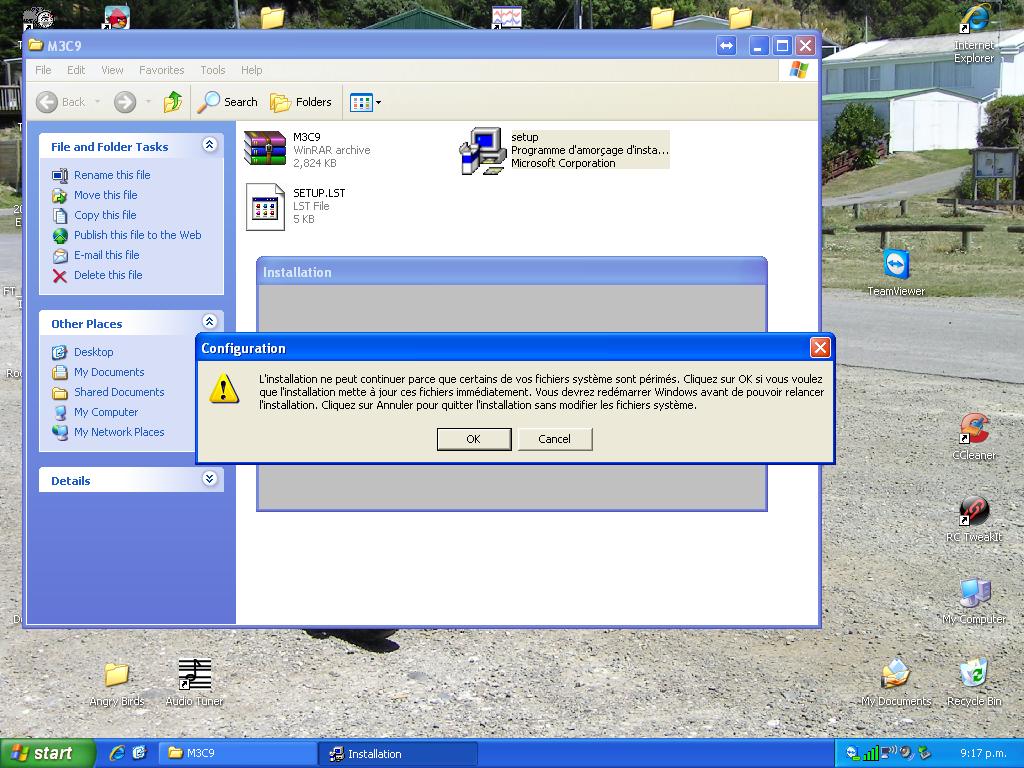Open the Tools menu
This screenshot has width=1024, height=768.
click(213, 70)
